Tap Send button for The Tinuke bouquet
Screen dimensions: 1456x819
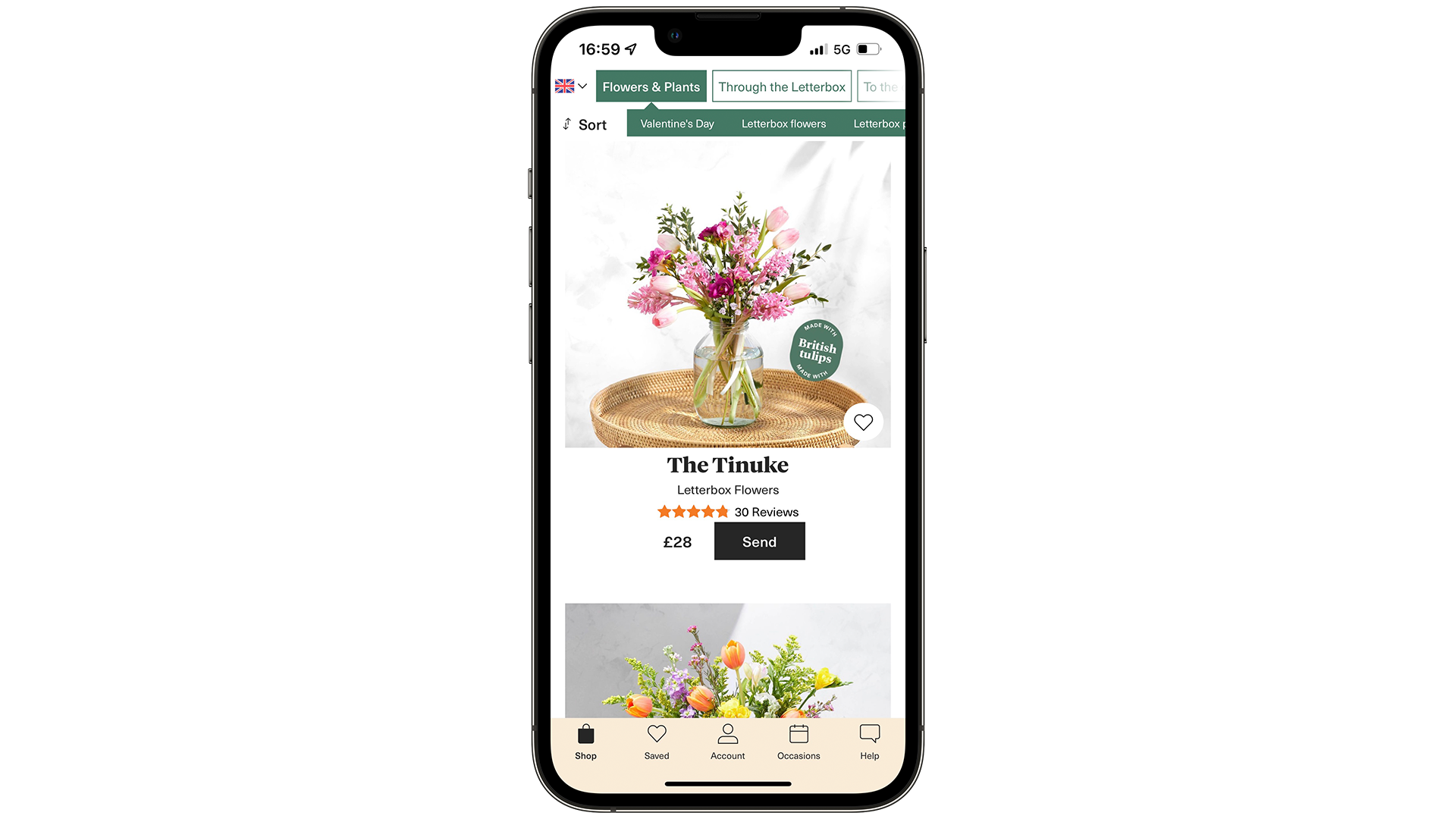[758, 541]
